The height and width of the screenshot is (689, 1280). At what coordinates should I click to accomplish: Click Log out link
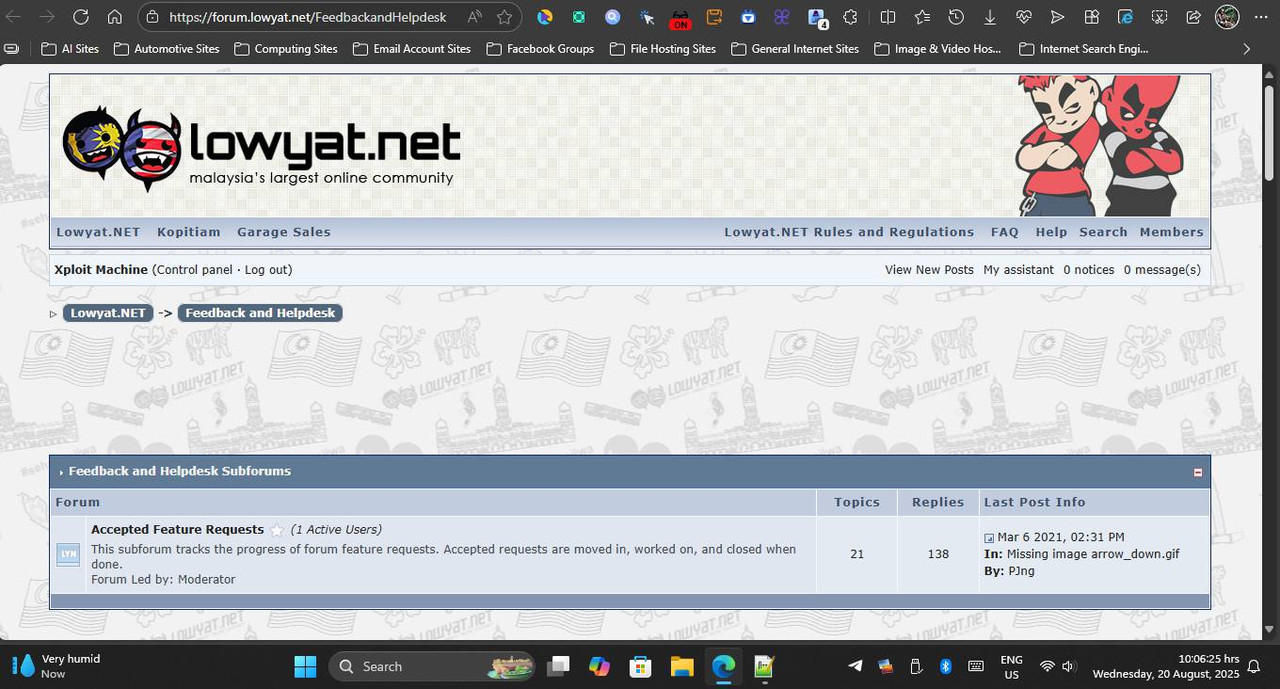coord(266,270)
